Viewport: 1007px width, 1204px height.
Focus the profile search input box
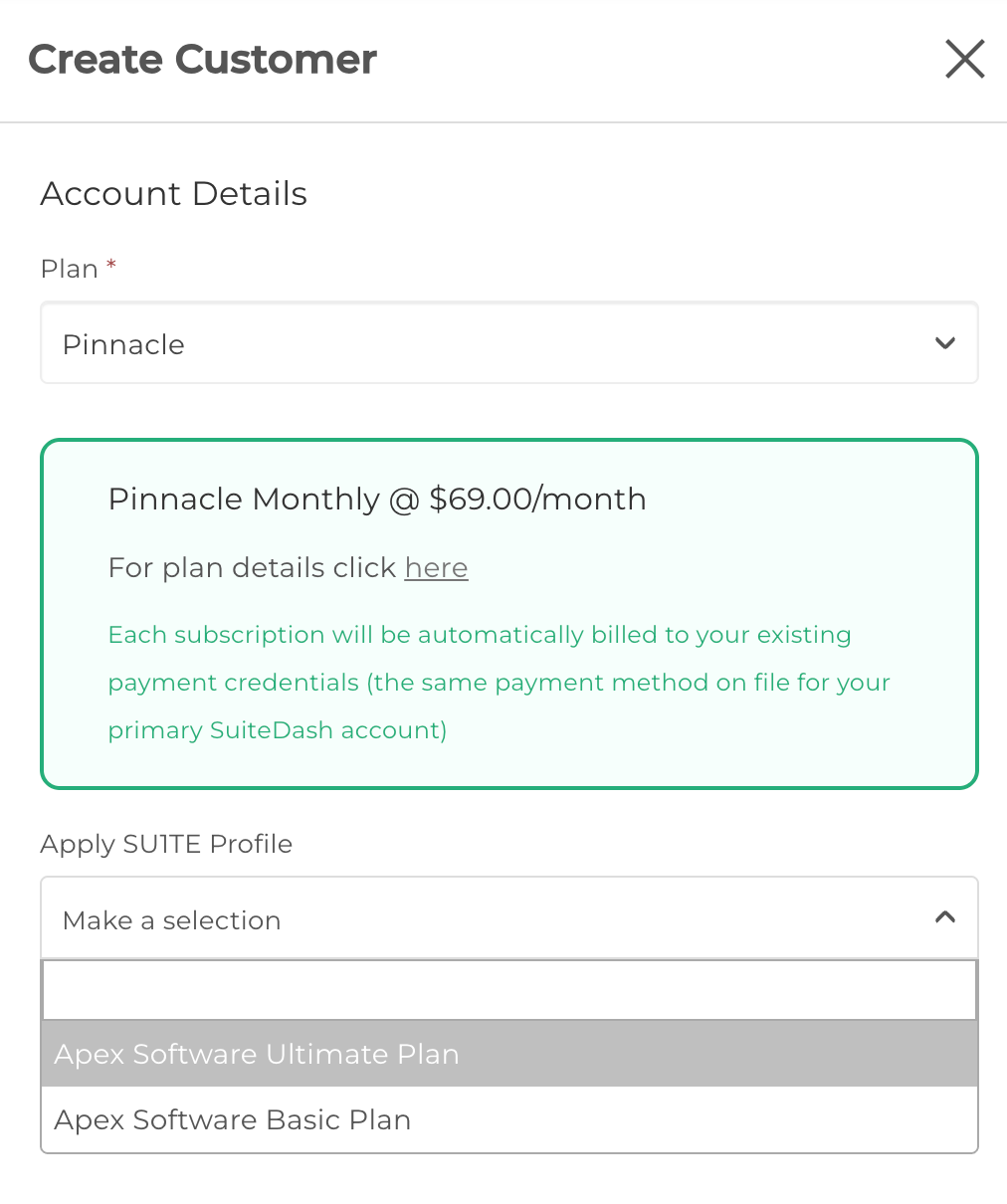[x=508, y=990]
